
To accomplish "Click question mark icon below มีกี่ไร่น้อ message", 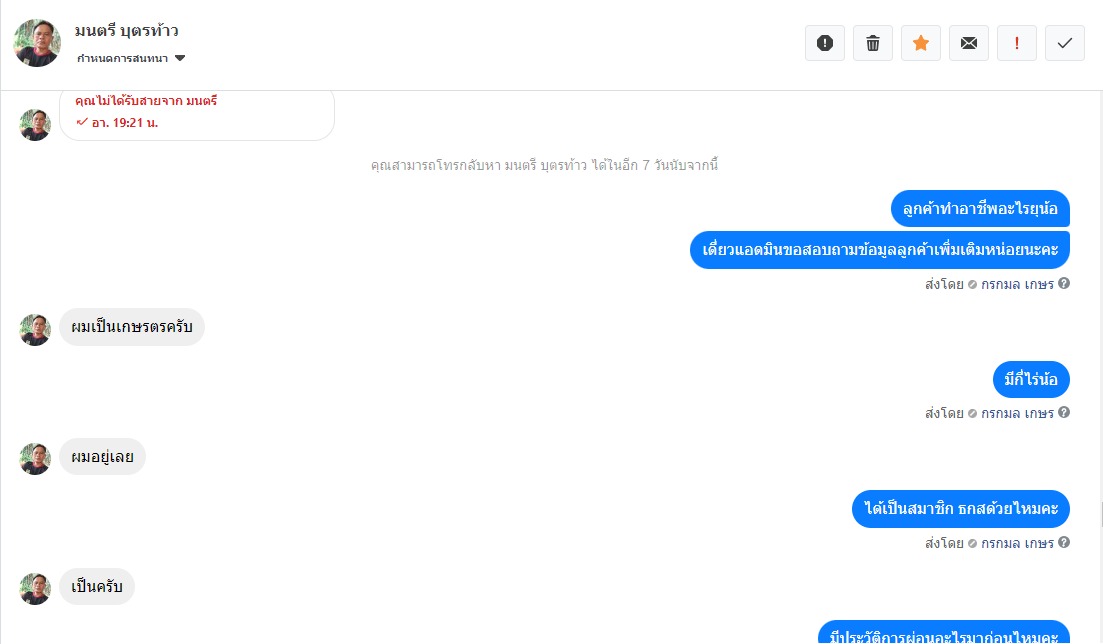I will [x=1064, y=412].
